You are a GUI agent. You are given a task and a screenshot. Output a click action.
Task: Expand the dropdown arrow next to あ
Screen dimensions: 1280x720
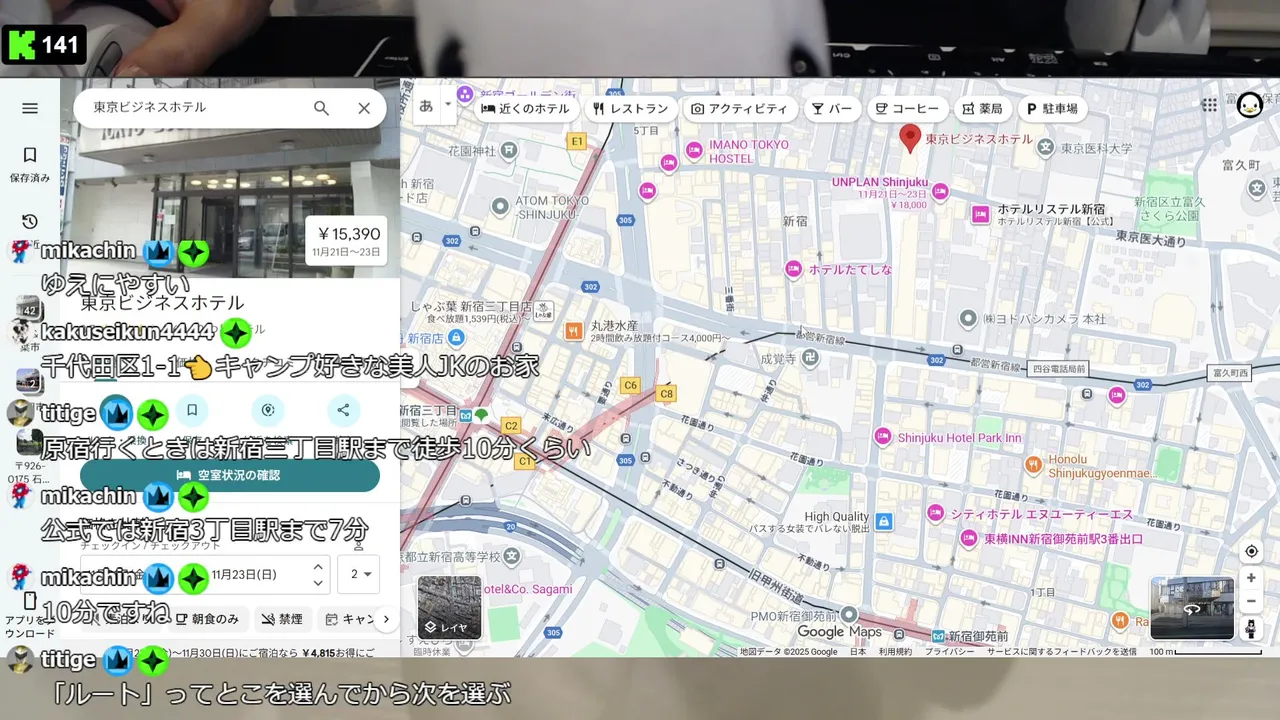click(448, 104)
